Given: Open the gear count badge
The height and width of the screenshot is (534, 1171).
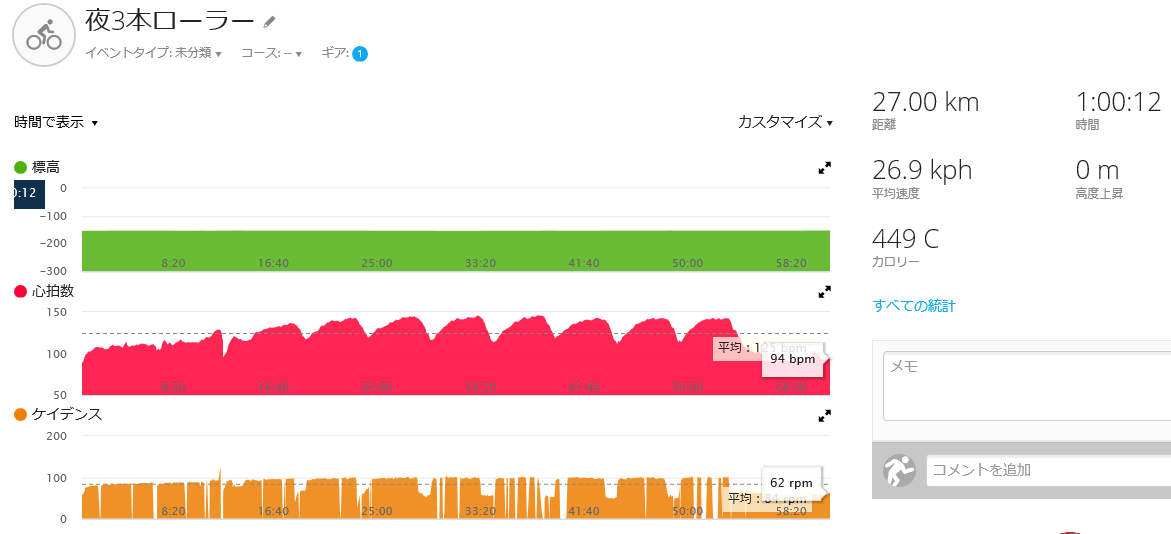Looking at the screenshot, I should [x=360, y=54].
